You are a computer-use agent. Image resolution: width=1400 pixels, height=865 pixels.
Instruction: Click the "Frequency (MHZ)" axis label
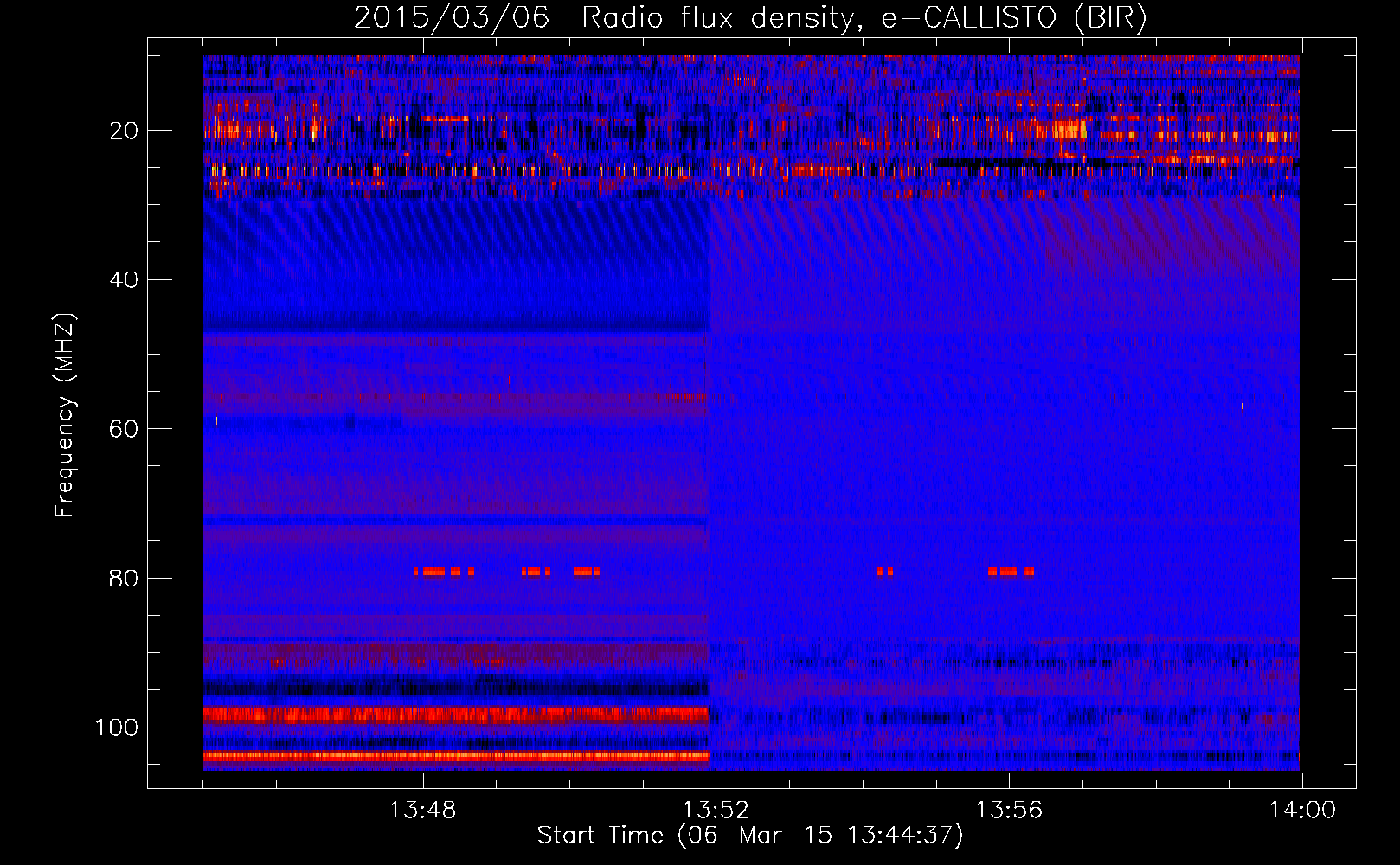click(x=65, y=415)
